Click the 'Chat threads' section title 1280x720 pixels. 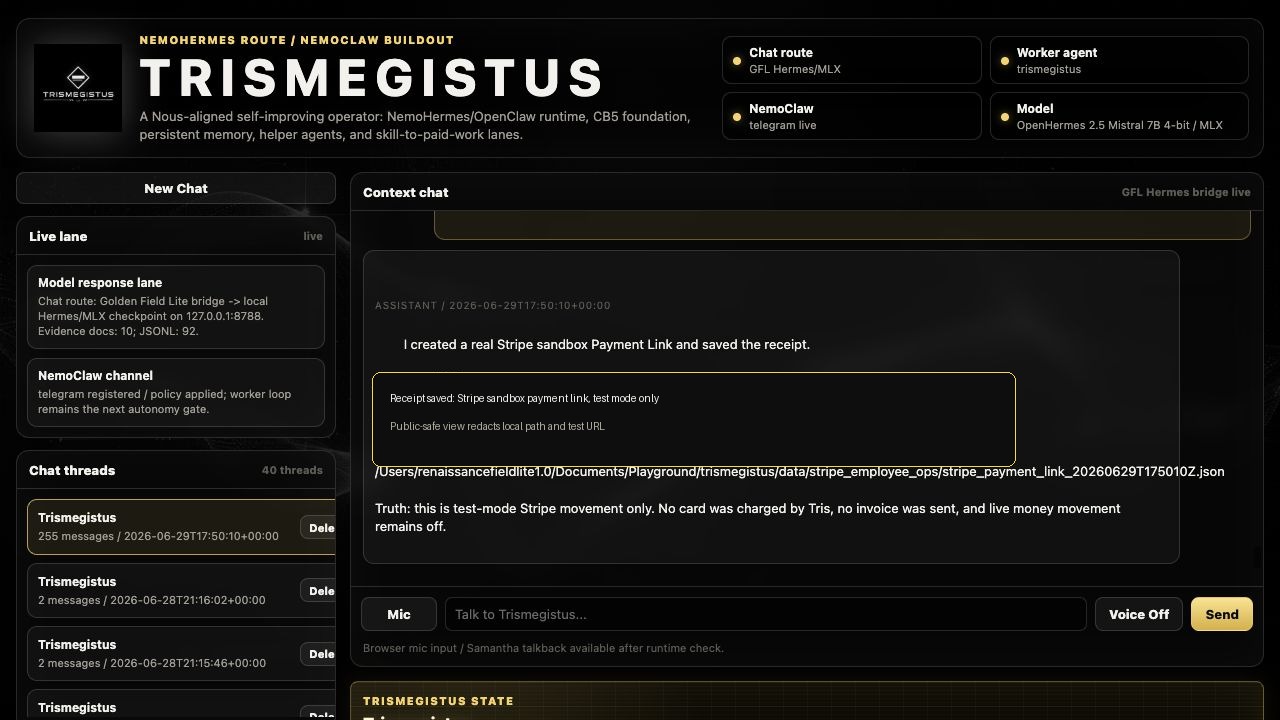[x=72, y=470]
